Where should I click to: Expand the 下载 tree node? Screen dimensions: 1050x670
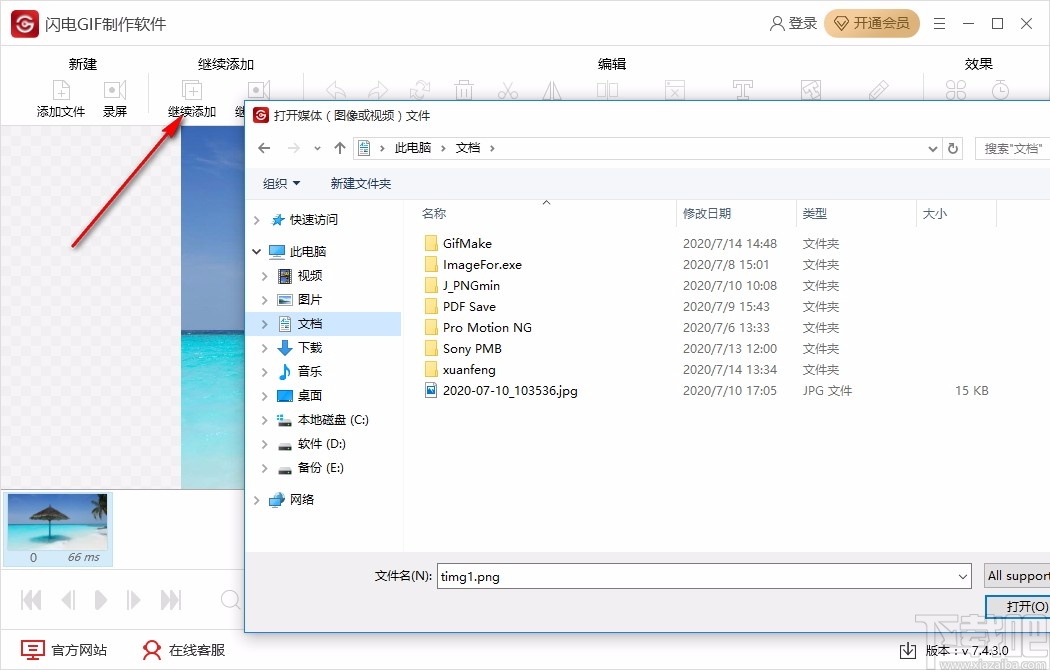click(265, 348)
